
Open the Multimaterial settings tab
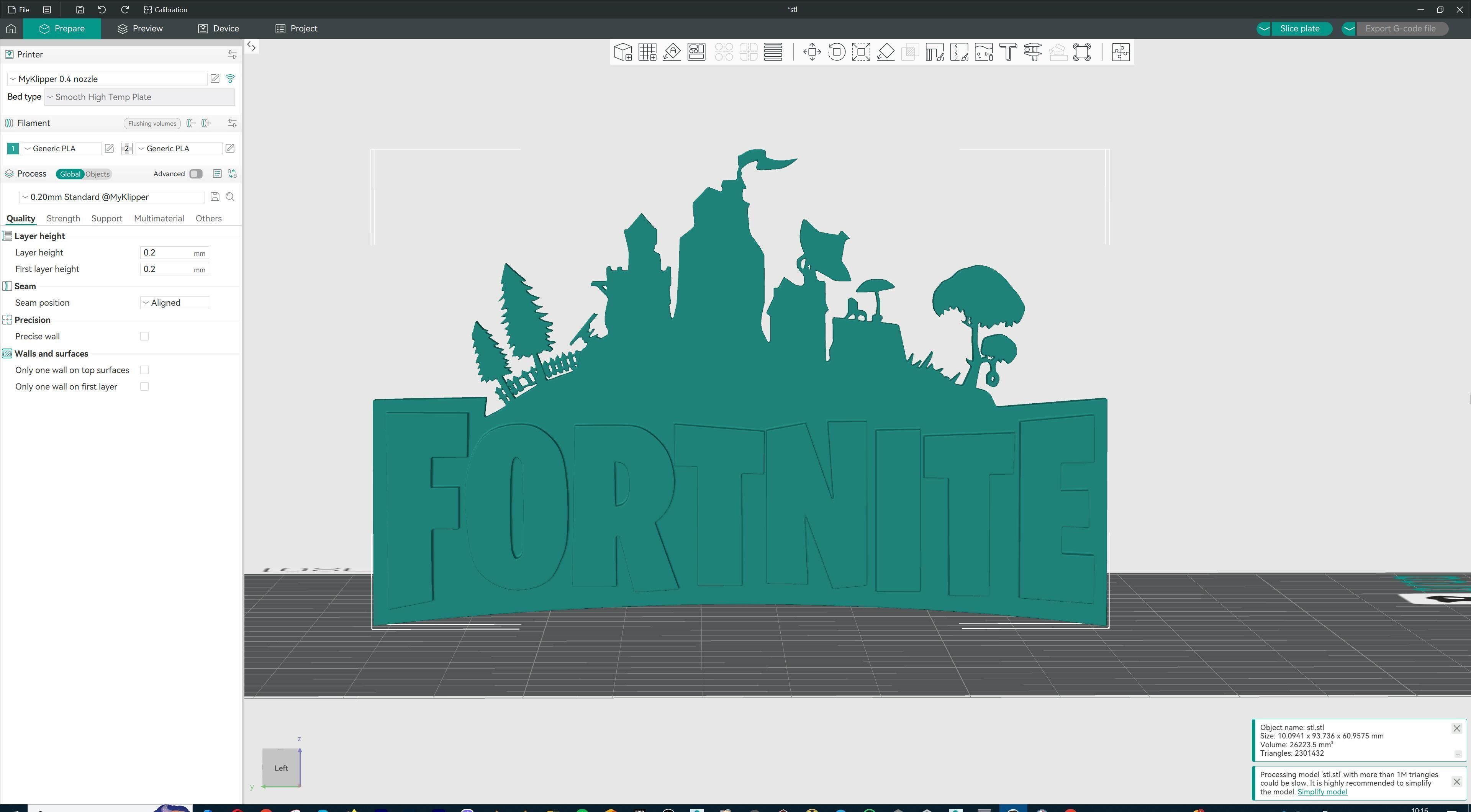click(159, 218)
